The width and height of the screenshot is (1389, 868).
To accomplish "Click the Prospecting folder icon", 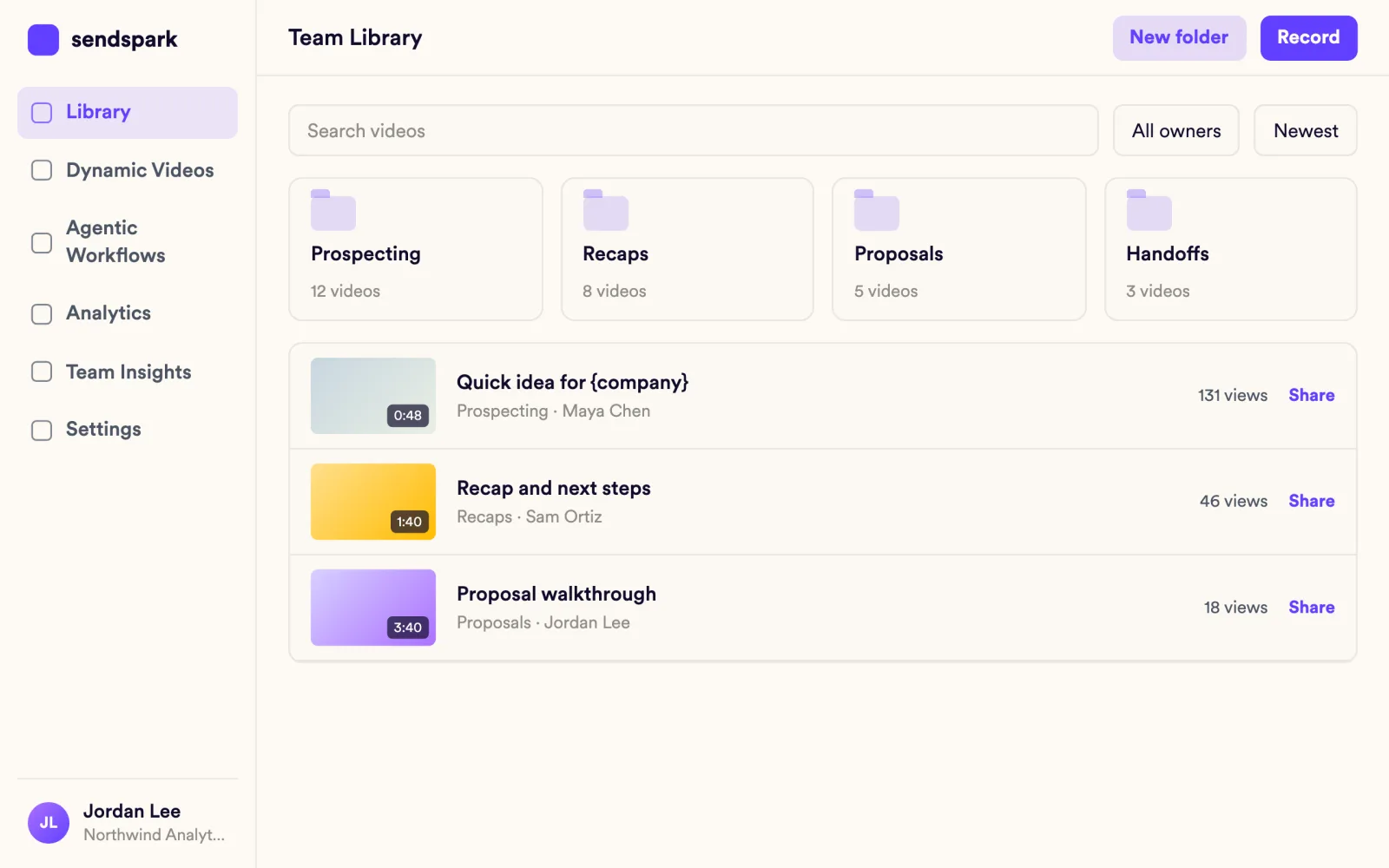I will 333,210.
